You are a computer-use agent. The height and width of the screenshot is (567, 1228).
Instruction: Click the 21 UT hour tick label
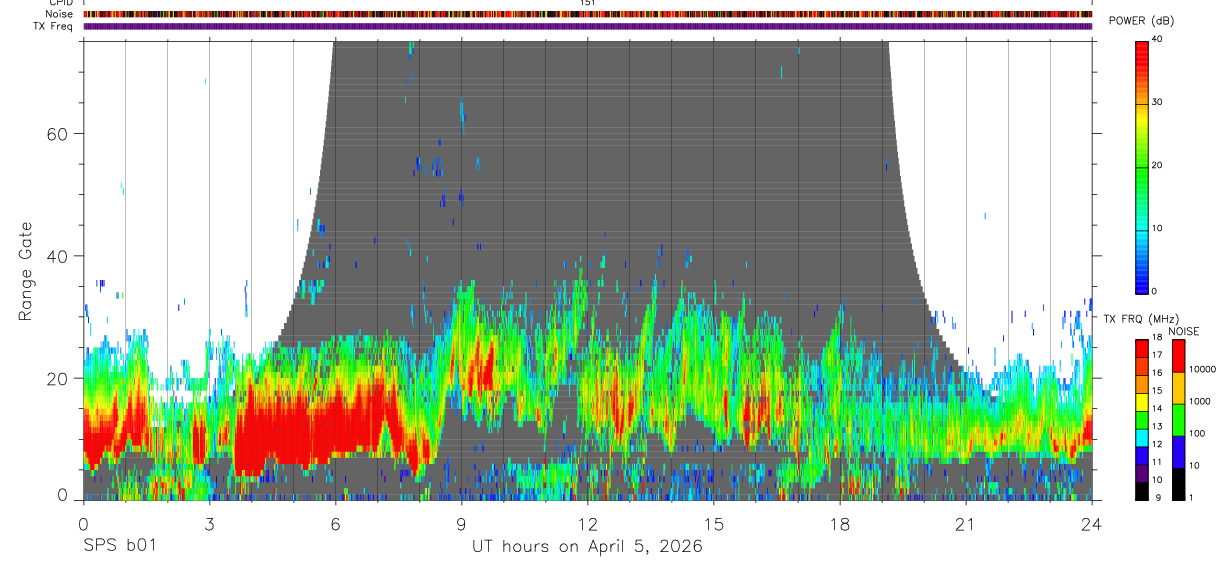pyautogui.click(x=966, y=525)
